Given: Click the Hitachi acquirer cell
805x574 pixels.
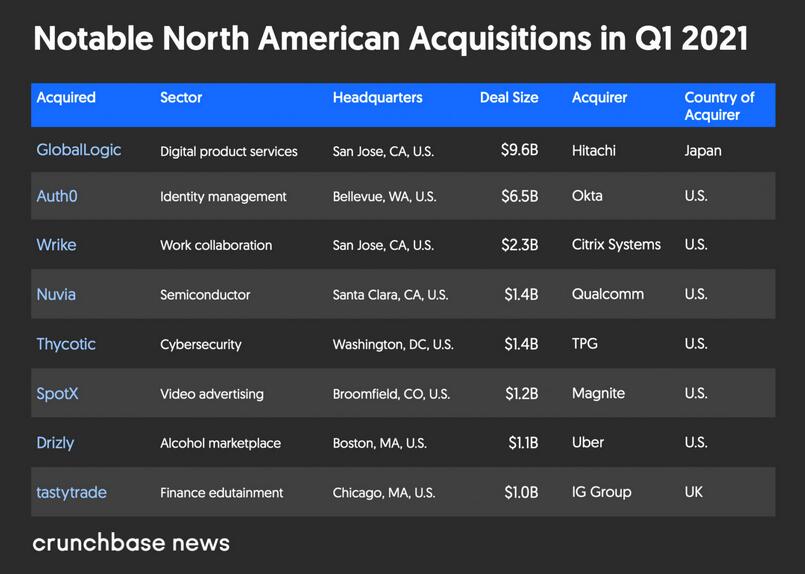Looking at the screenshot, I should 594,150.
